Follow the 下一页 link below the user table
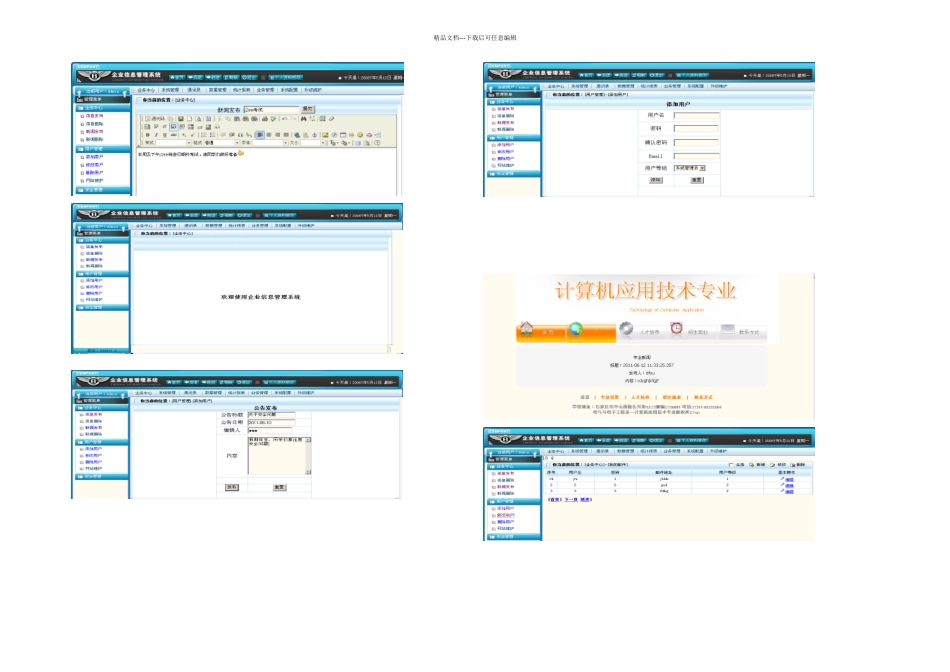The width and height of the screenshot is (950, 672). [571, 499]
